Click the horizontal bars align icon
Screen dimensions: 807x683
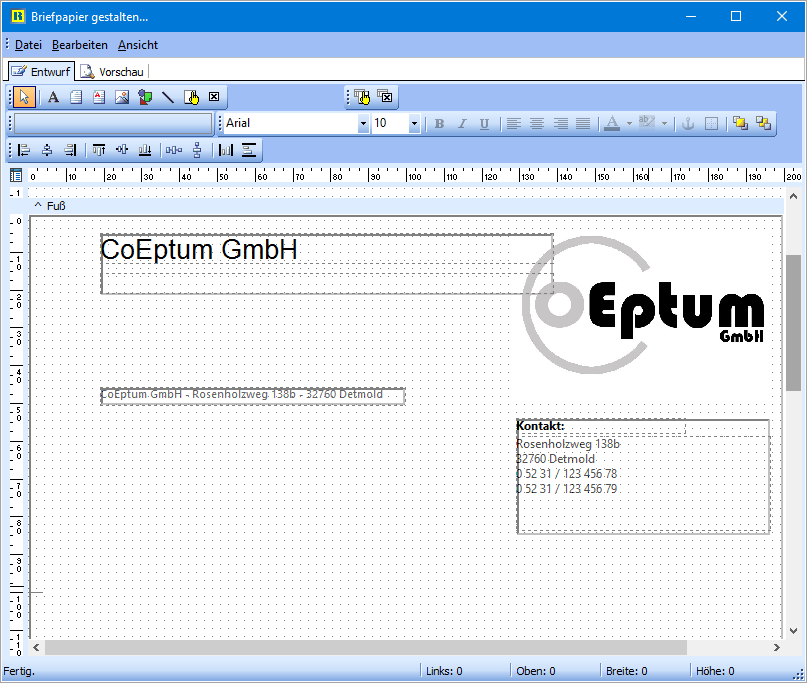click(249, 150)
